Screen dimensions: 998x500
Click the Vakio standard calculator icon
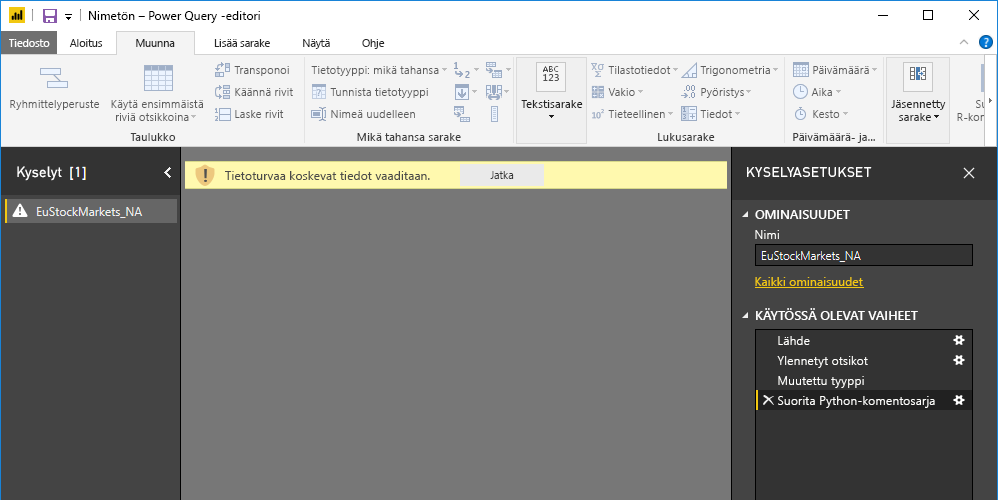point(598,92)
